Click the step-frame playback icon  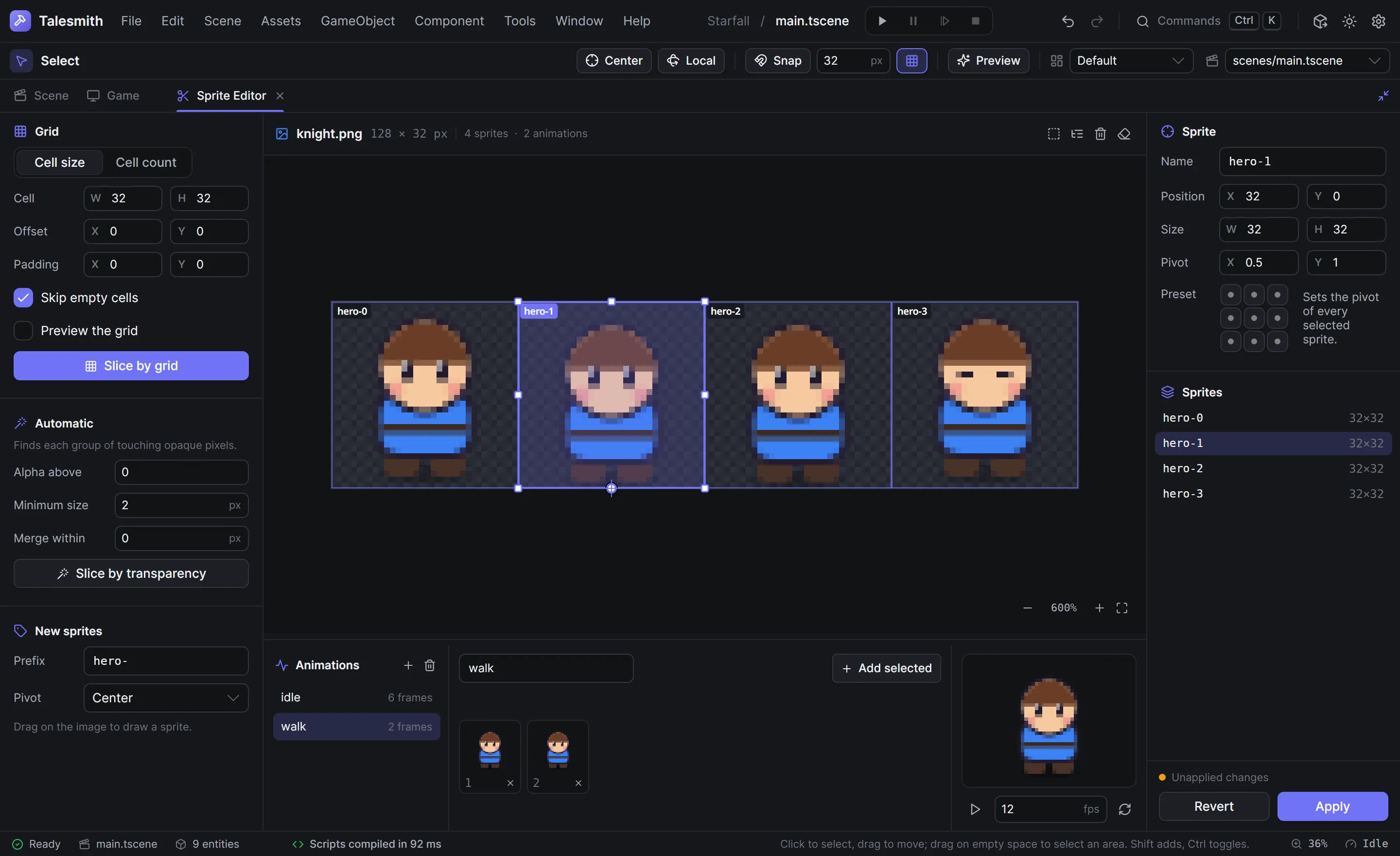[x=945, y=21]
